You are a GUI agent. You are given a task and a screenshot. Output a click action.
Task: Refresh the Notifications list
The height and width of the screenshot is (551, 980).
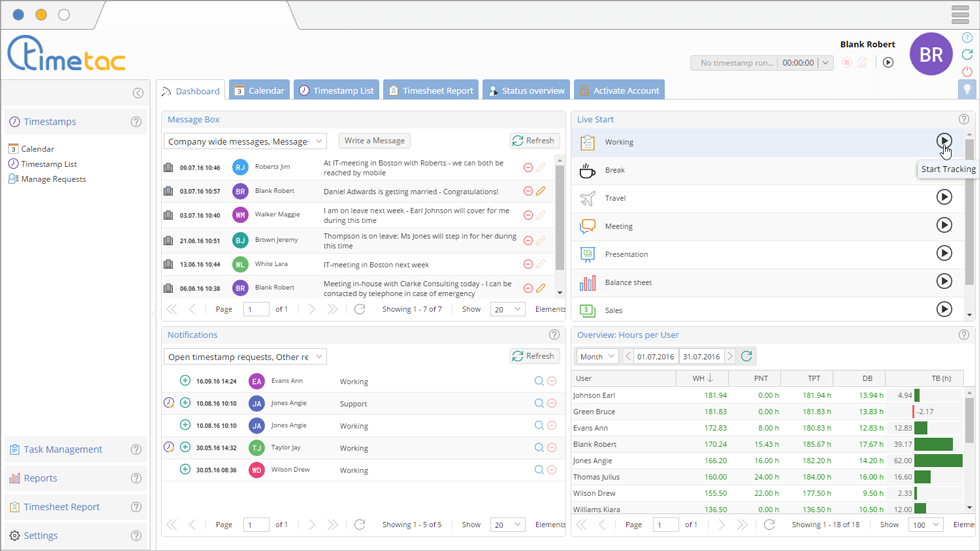click(535, 356)
